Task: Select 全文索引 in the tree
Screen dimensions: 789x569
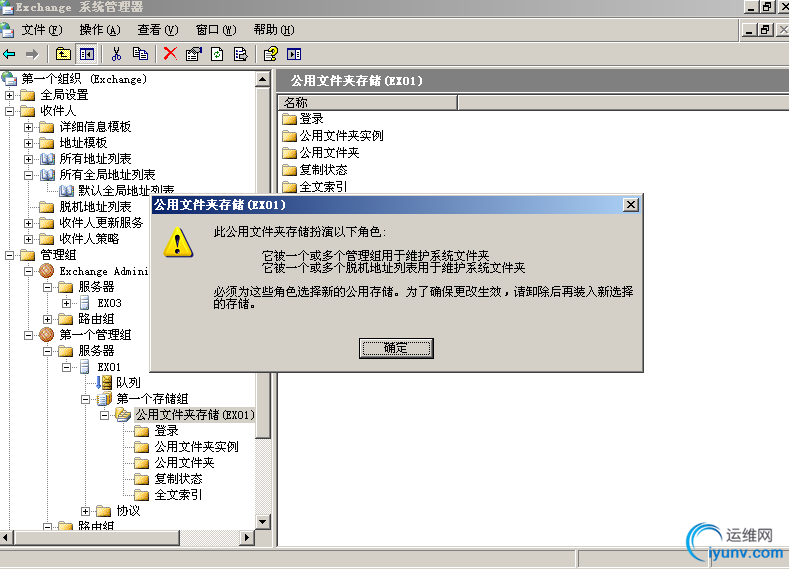Action: 178,495
